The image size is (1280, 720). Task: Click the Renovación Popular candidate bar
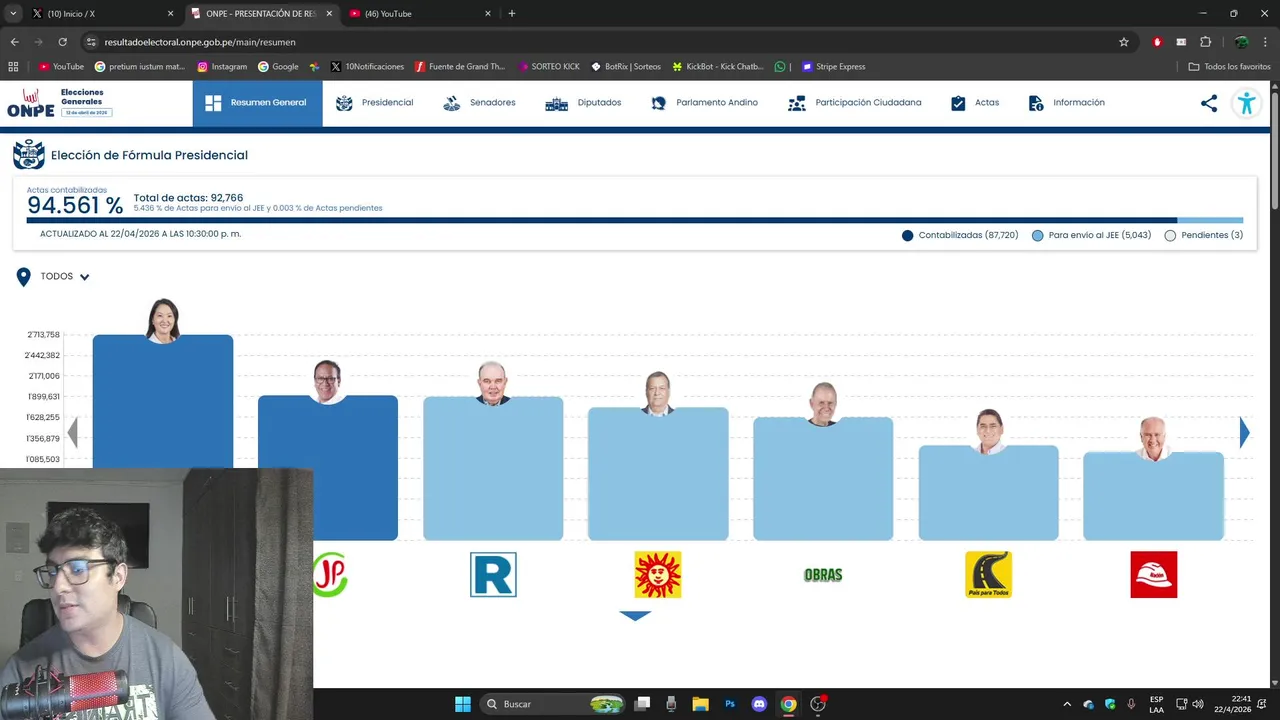493,468
